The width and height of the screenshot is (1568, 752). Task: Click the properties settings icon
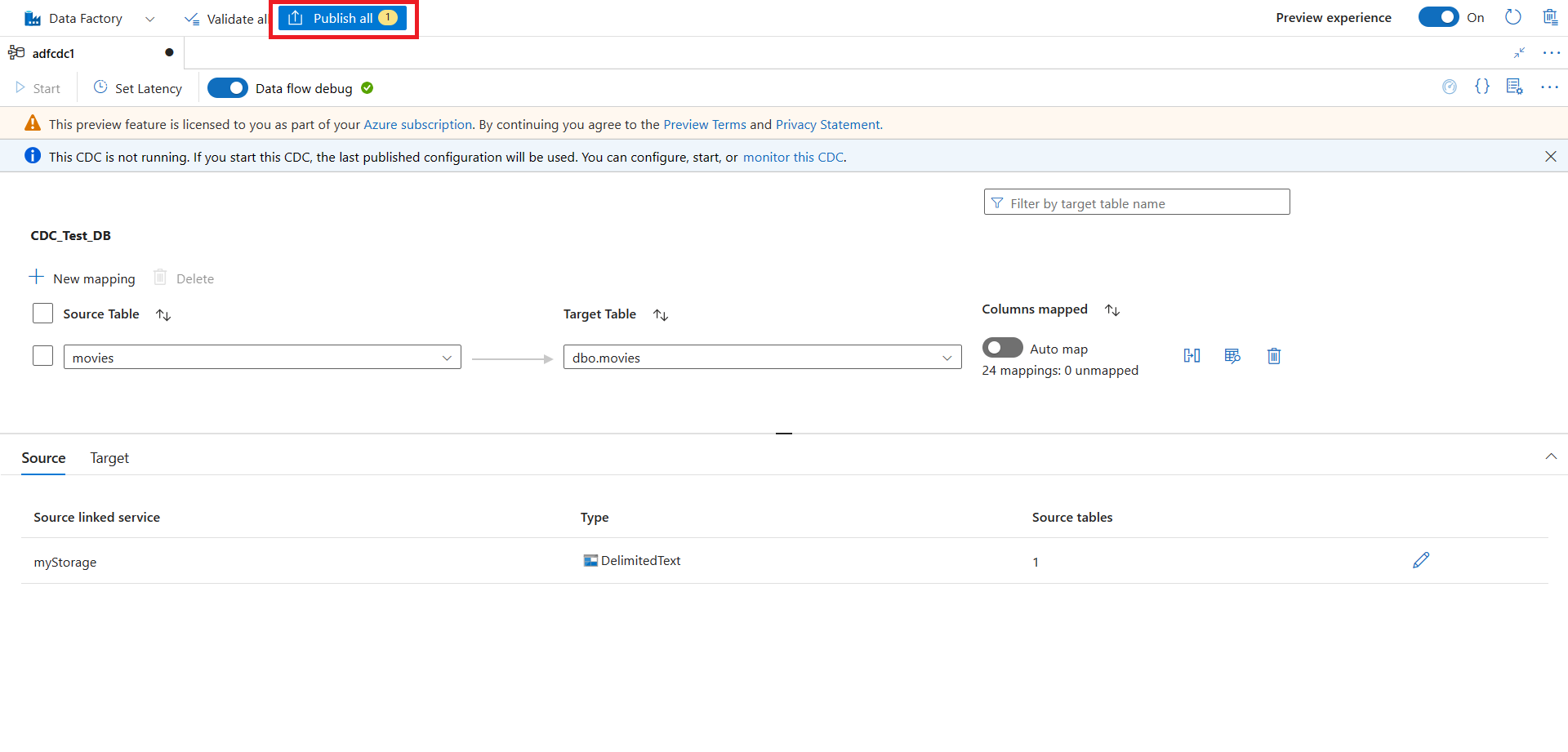(x=1515, y=87)
